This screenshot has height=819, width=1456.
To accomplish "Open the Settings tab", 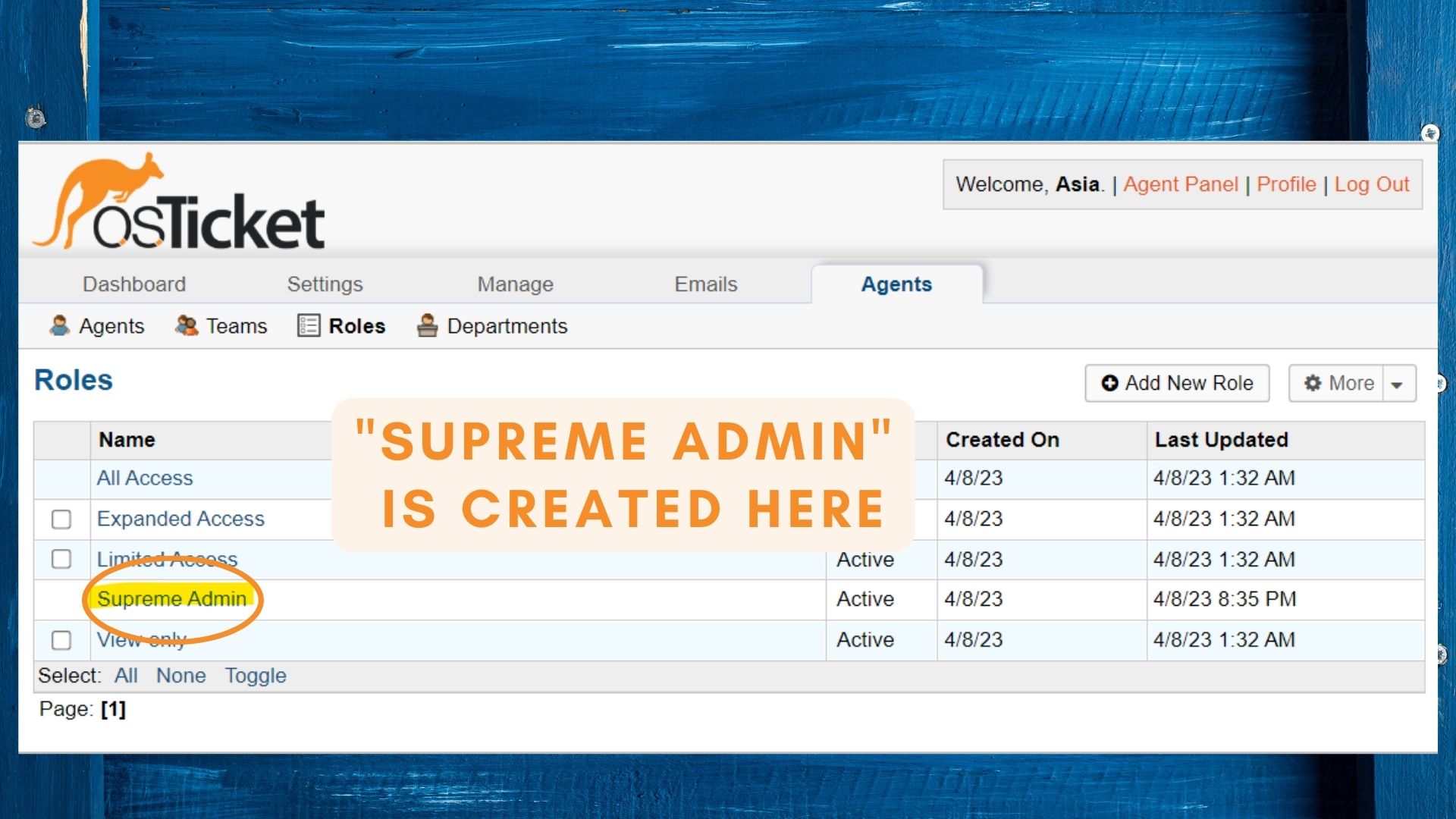I will click(x=325, y=284).
